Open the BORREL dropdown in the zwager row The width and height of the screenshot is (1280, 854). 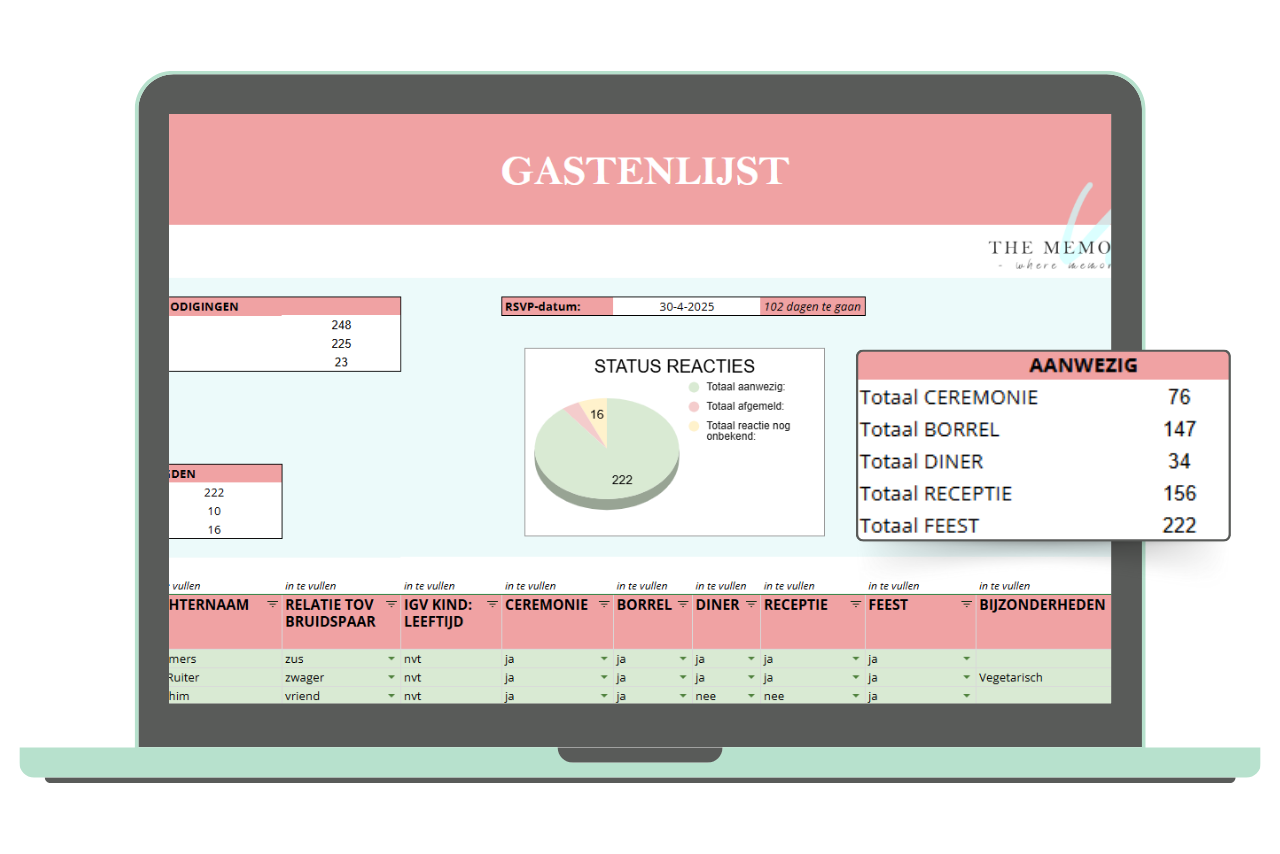683,678
